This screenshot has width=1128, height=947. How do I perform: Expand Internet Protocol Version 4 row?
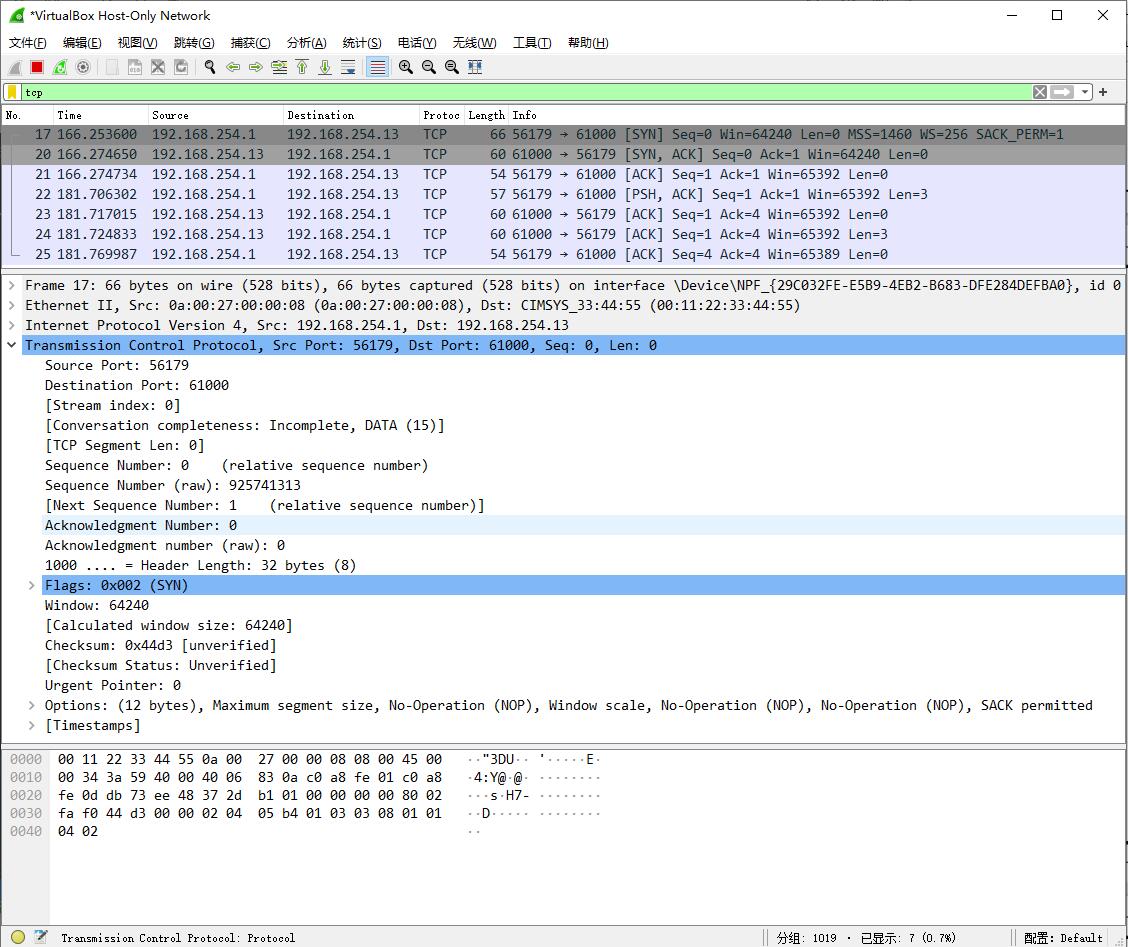tap(12, 325)
